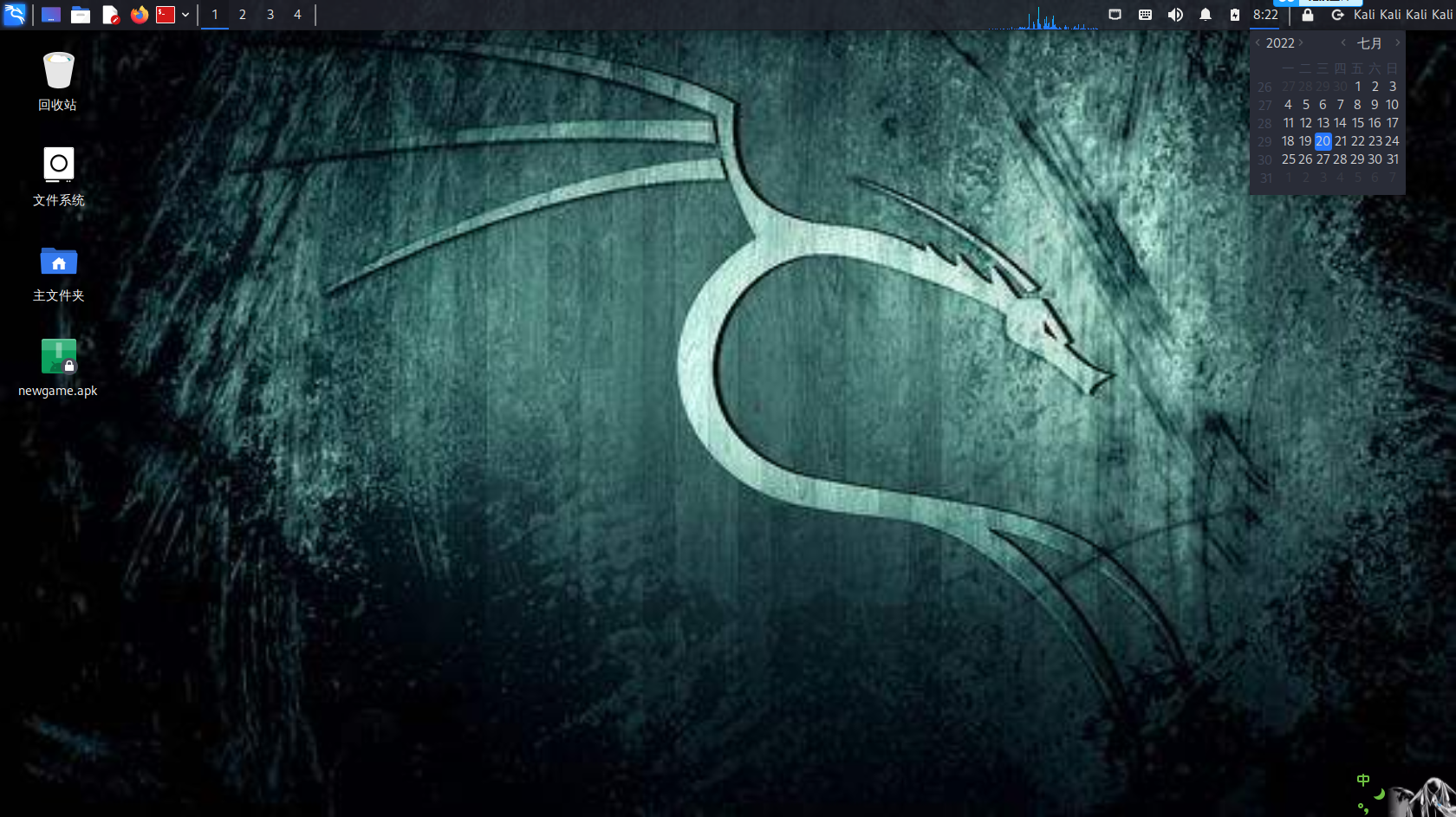1456x817 pixels.
Task: Select date 22 in the calendar
Action: (1357, 141)
